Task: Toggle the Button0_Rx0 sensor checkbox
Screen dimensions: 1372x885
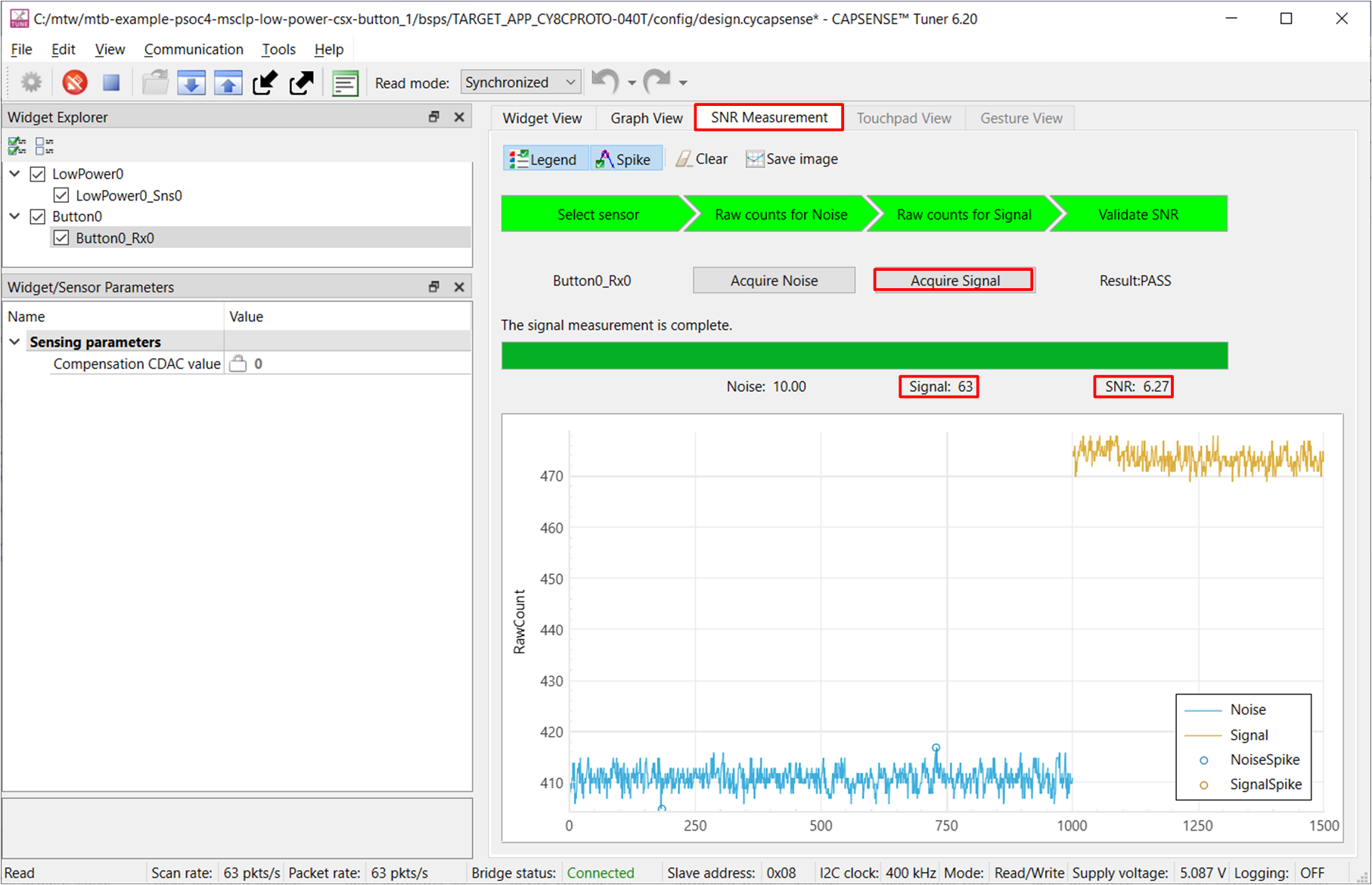Action: [x=62, y=238]
